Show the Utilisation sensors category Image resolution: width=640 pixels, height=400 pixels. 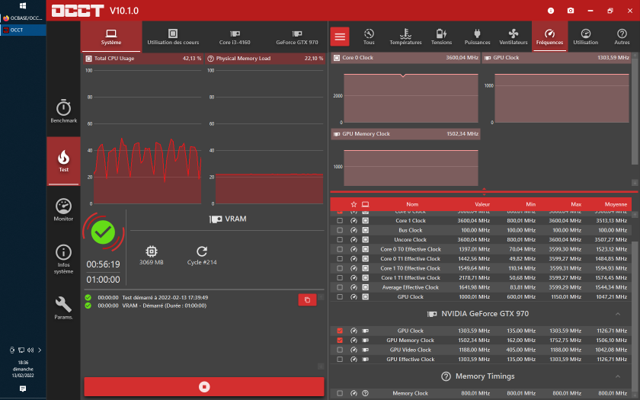[585, 37]
